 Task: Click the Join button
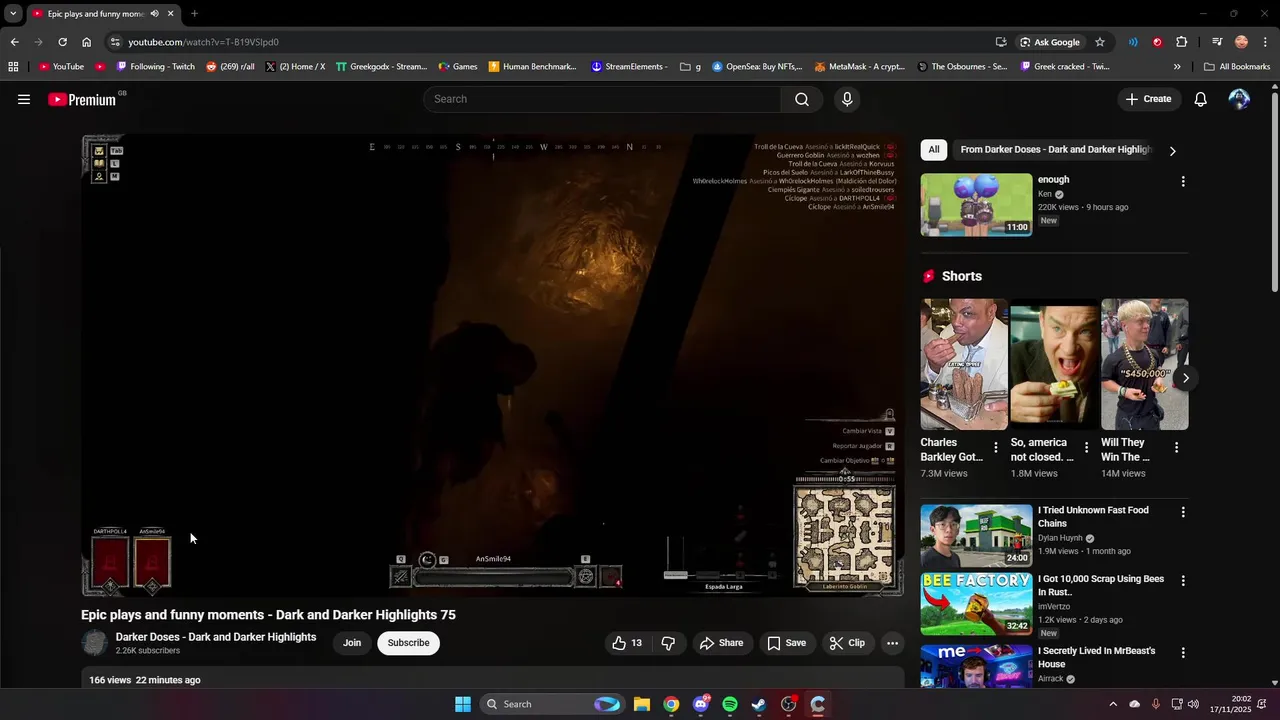(352, 643)
